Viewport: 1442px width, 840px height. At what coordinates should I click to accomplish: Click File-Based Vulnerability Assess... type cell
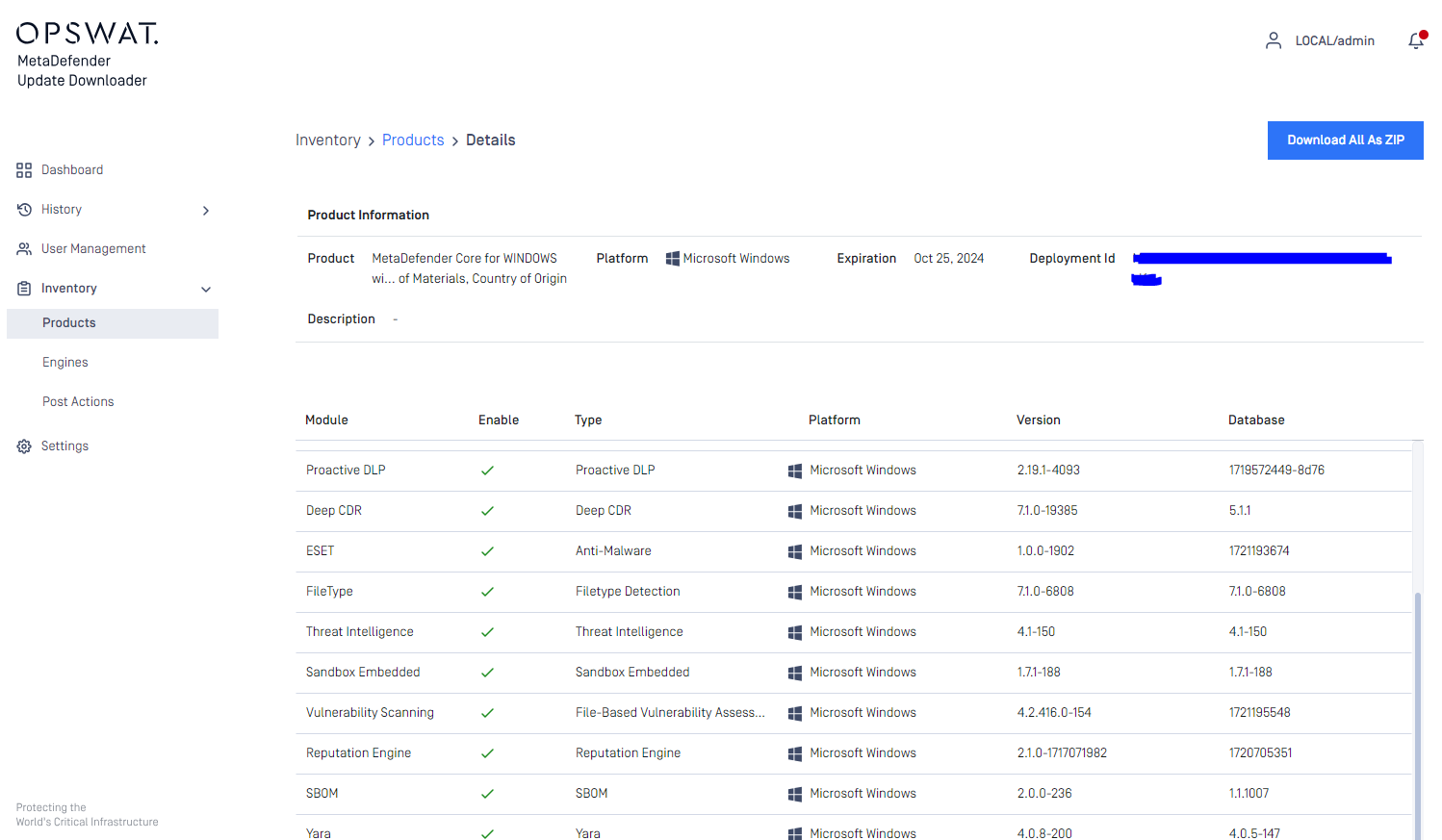(670, 713)
